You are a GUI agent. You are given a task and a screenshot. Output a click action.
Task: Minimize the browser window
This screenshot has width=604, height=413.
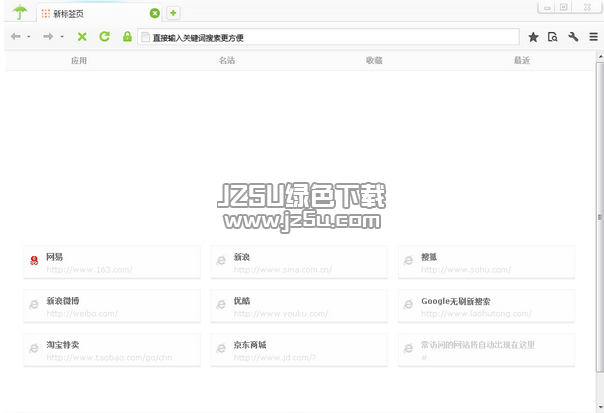[547, 7]
